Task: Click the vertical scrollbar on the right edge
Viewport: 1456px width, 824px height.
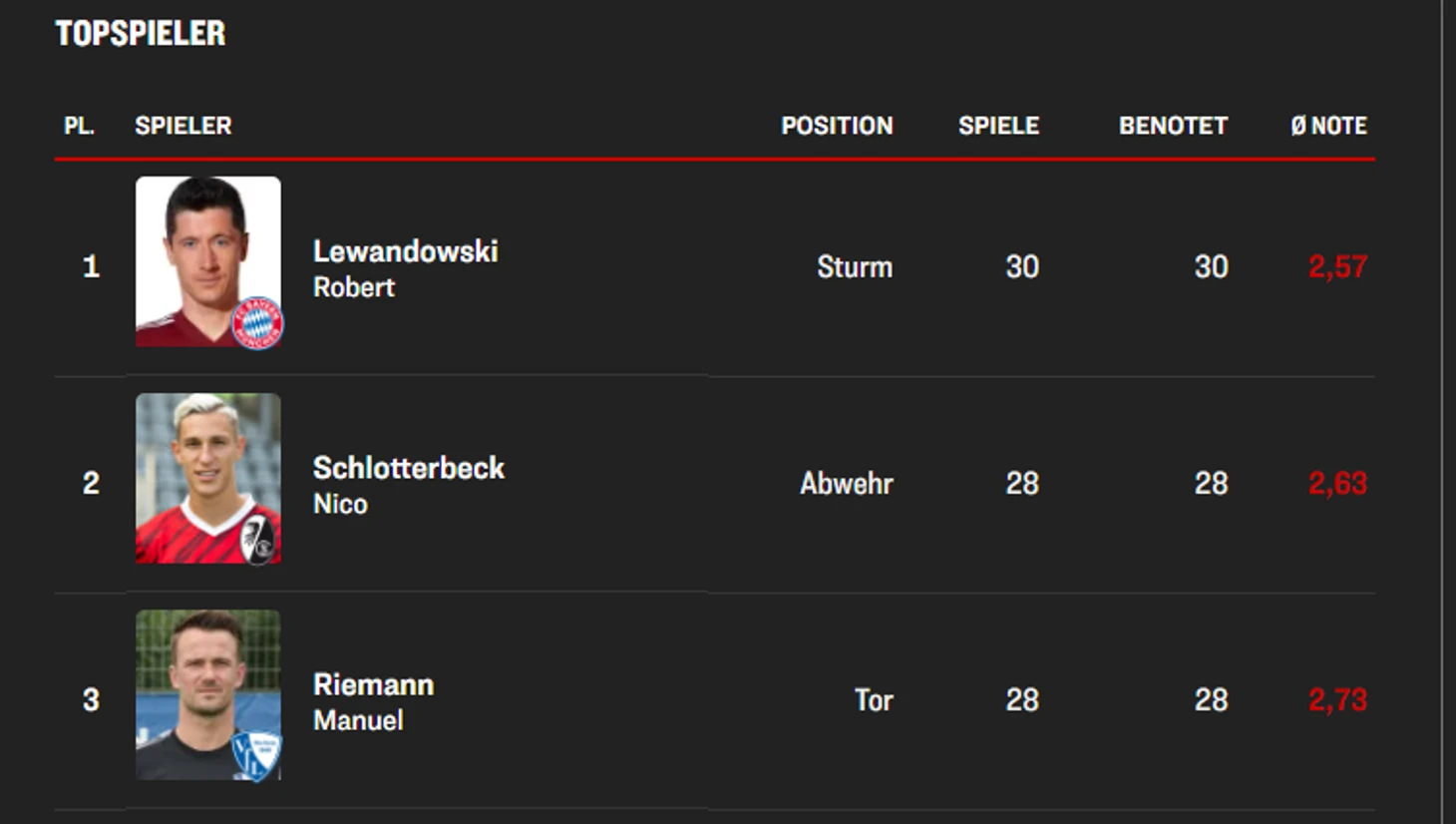Action: 1443,412
